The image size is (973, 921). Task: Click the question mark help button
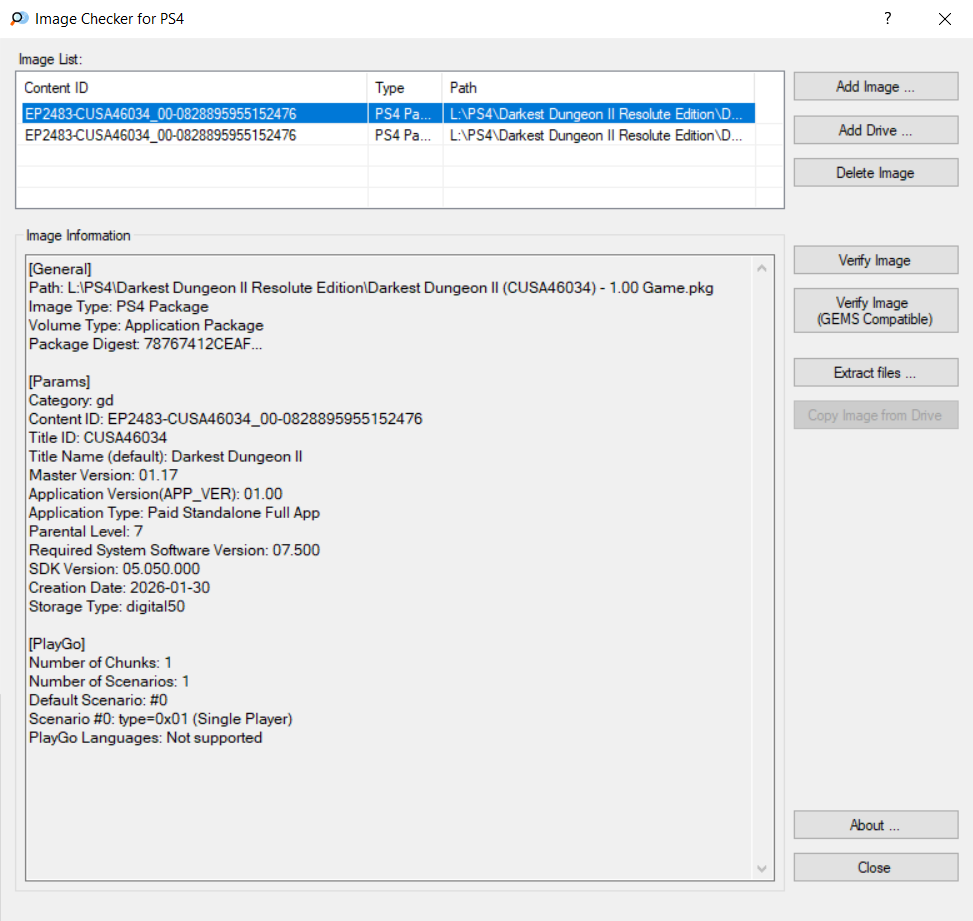[x=887, y=19]
